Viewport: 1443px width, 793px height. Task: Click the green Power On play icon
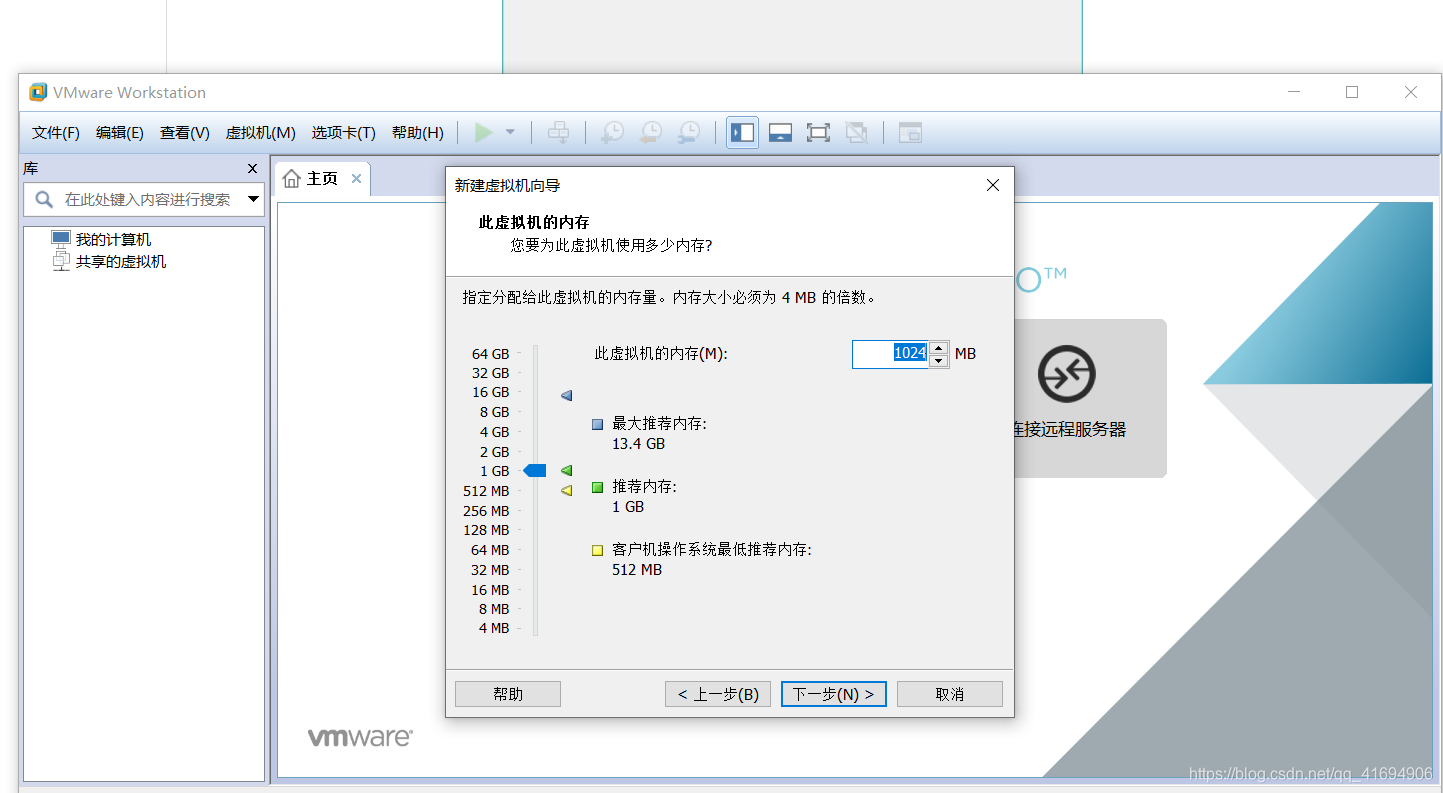click(x=484, y=132)
